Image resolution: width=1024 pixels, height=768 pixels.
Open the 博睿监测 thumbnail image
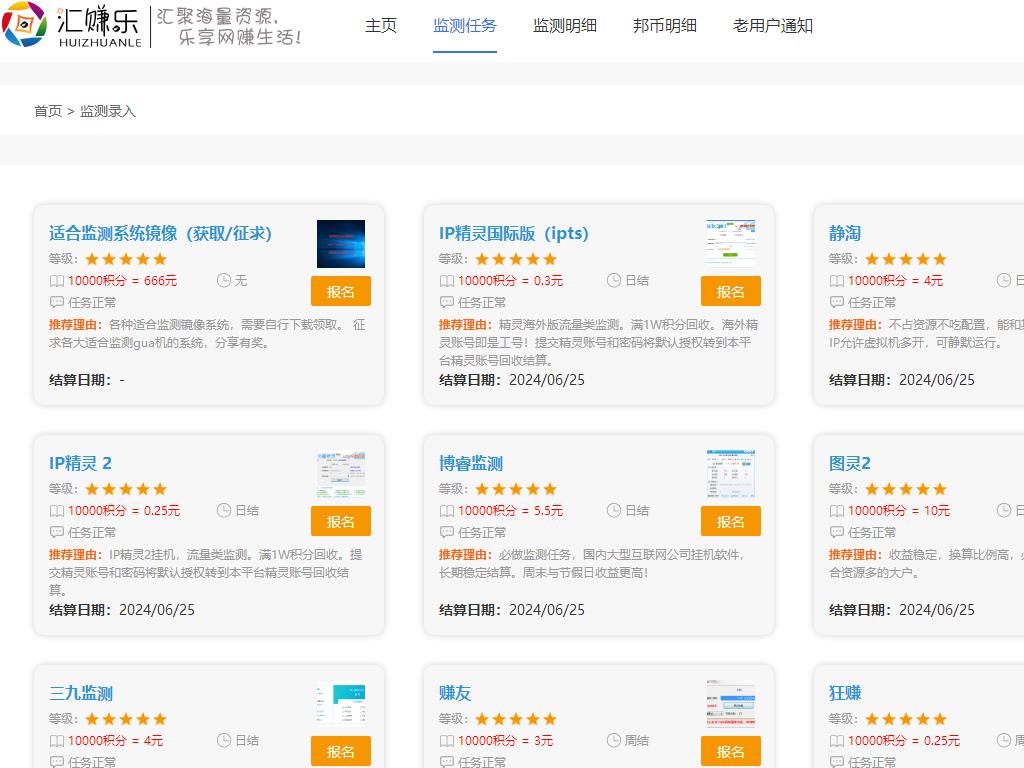click(x=731, y=474)
